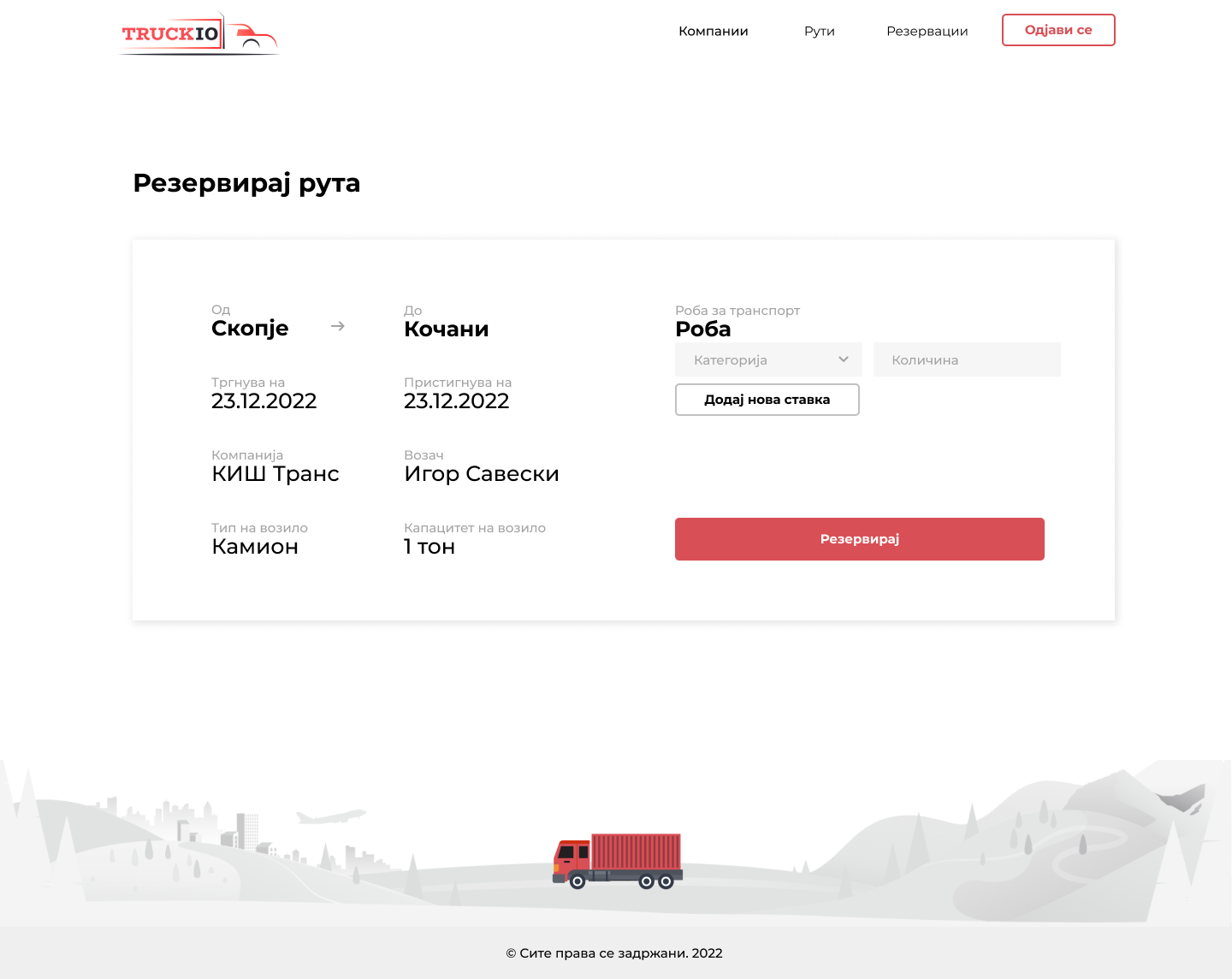
Task: Select the Резервирај рута heading
Action: [x=246, y=183]
